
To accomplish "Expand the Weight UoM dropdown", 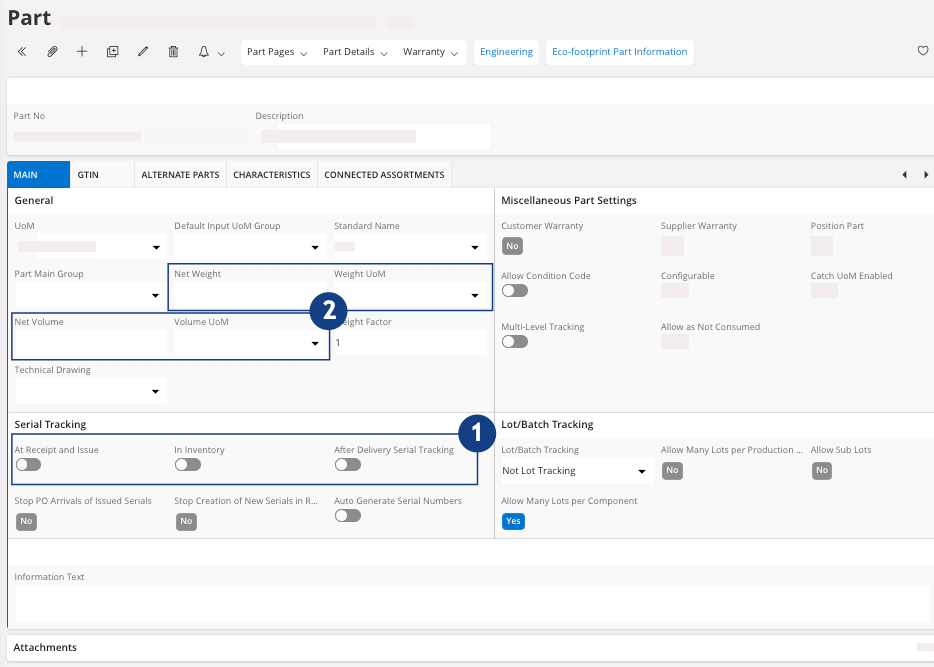I will [474, 296].
